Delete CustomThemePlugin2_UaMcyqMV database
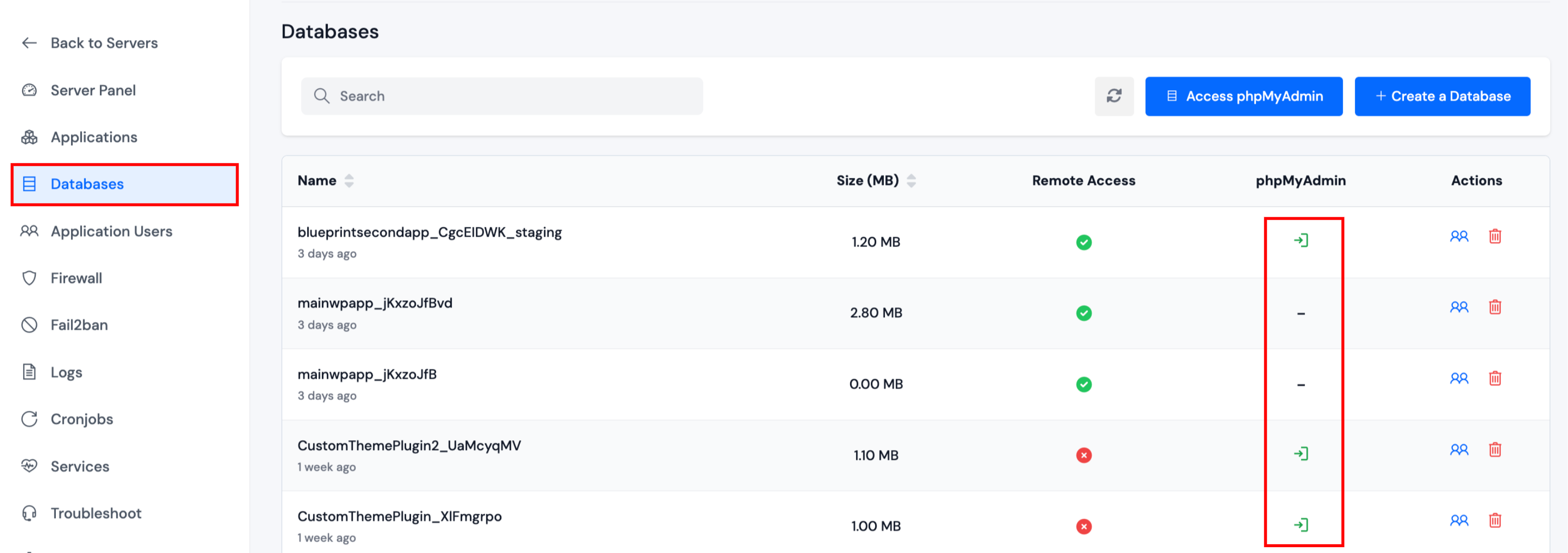1568x553 pixels. pyautogui.click(x=1495, y=450)
